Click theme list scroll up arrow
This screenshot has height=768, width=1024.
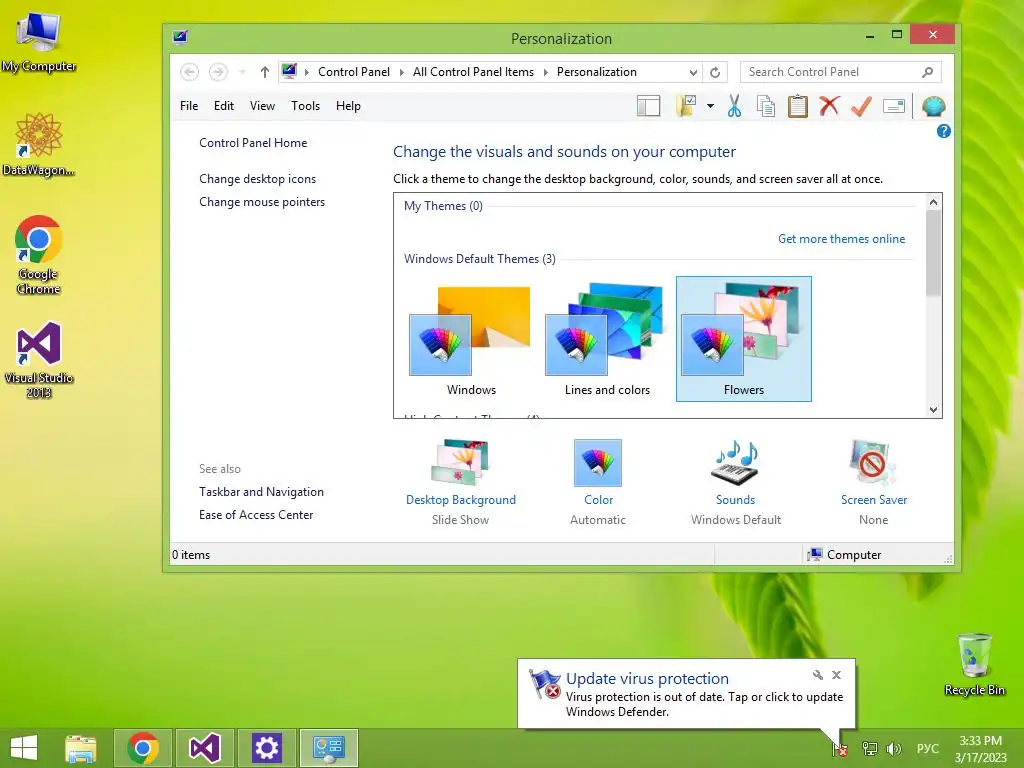pyautogui.click(x=933, y=202)
